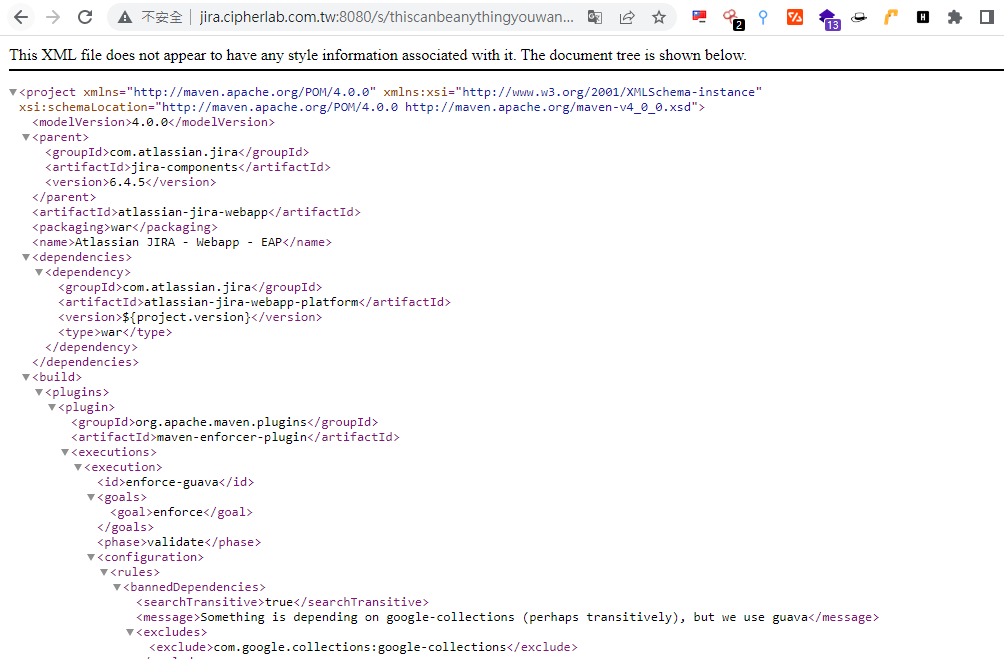Collapse the dependency element
Screen dimensions: 1004x659
pos(39,272)
